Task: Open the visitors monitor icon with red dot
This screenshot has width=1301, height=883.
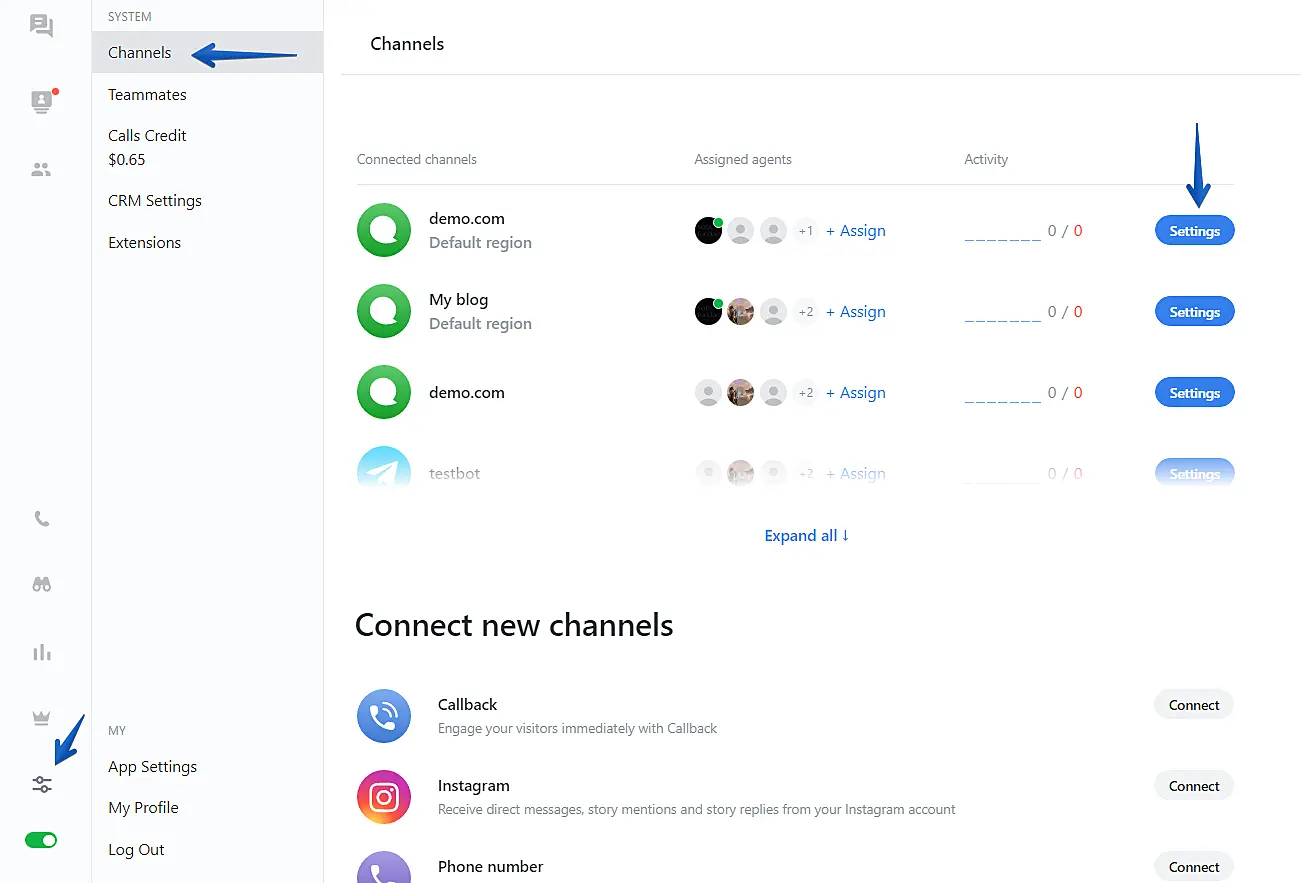Action: click(x=41, y=101)
